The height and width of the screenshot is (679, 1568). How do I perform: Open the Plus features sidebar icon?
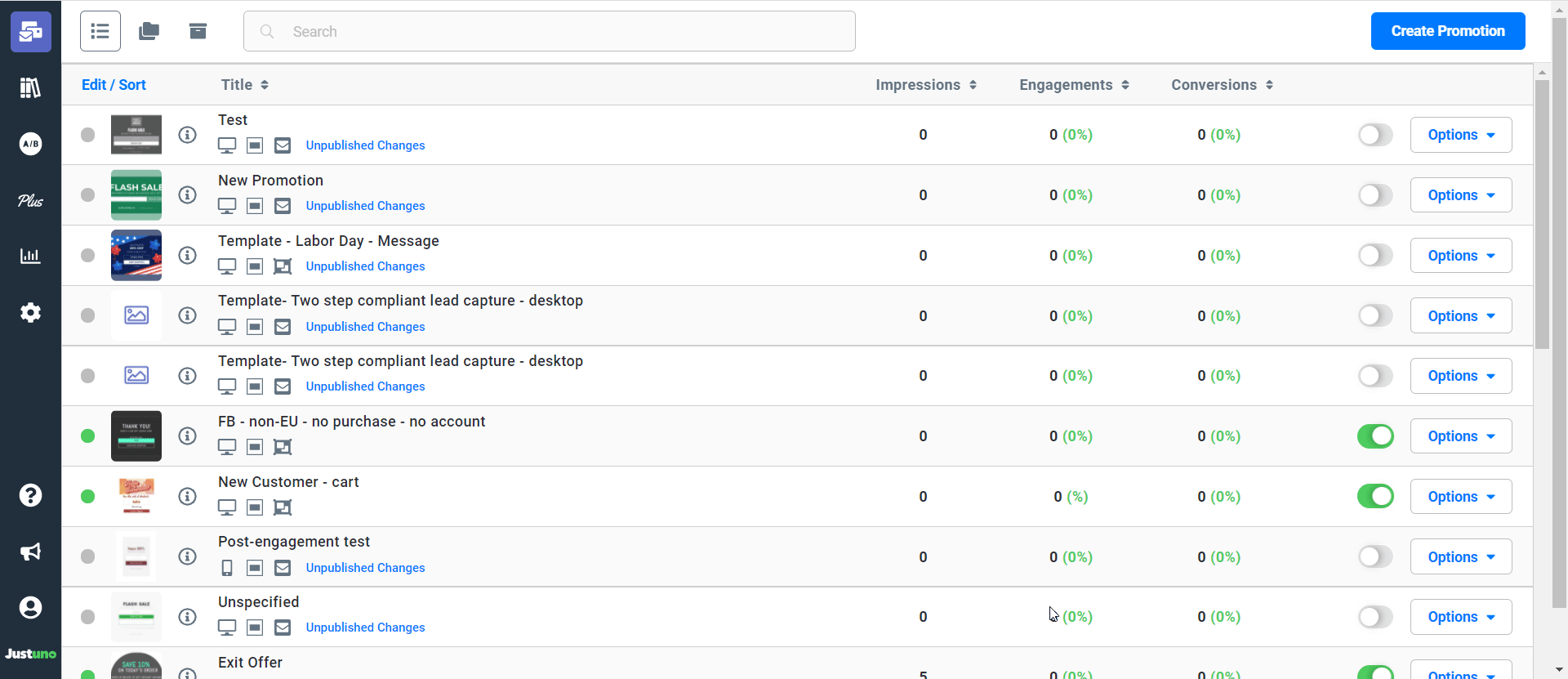tap(30, 200)
